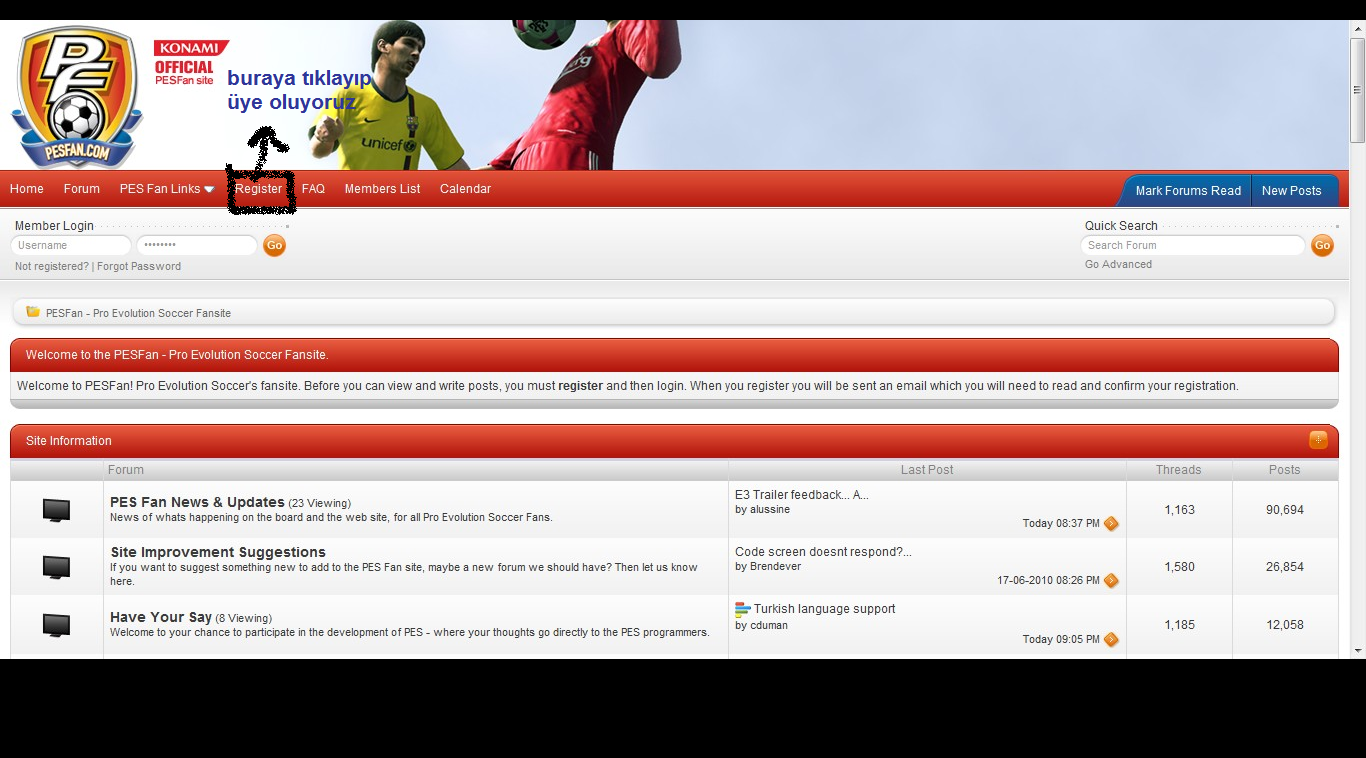Viewport: 1366px width, 758px height.
Task: Open the FAQ menu item
Action: pyautogui.click(x=313, y=189)
